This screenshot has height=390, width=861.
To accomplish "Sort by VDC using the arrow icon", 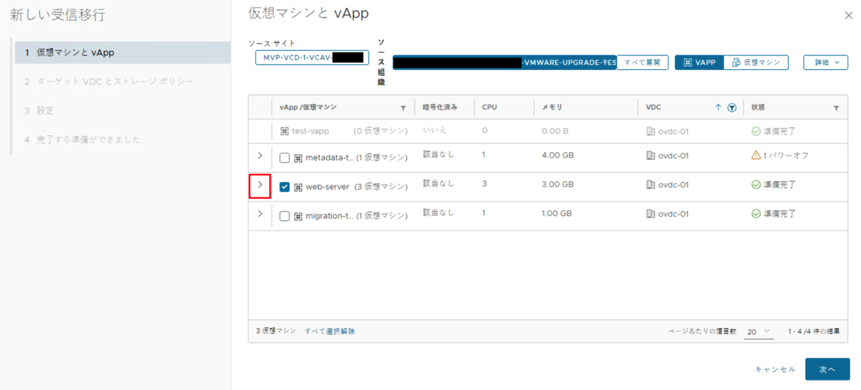I will click(718, 108).
